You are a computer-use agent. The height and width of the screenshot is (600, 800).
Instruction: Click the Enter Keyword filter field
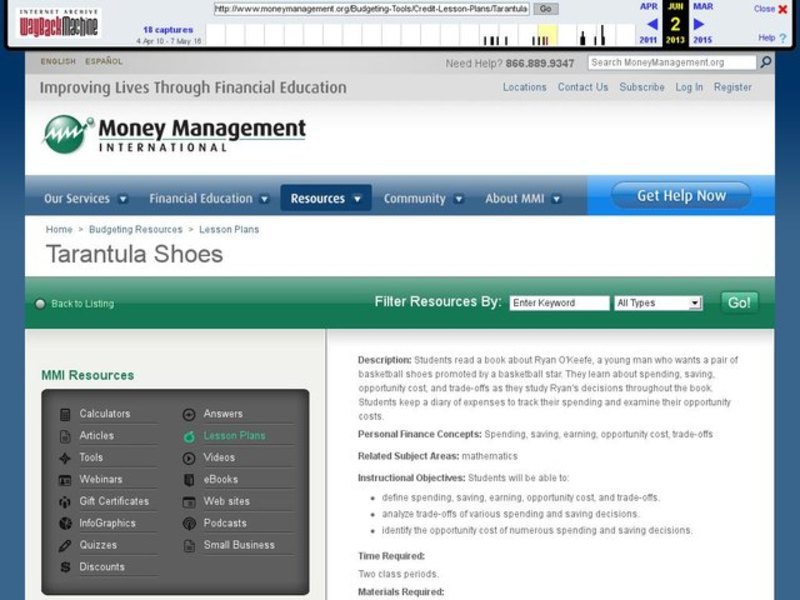(x=558, y=303)
